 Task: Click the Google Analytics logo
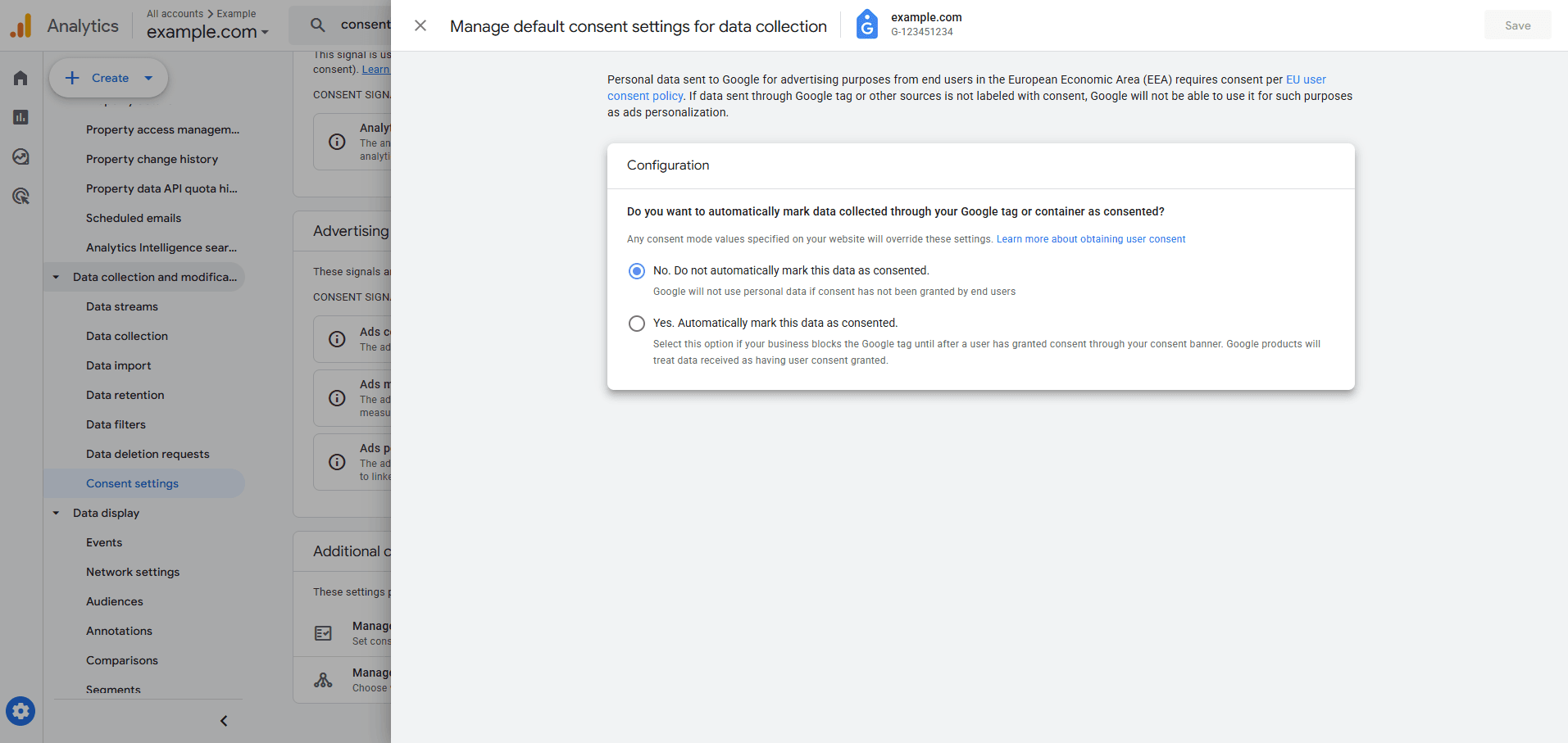[20, 25]
